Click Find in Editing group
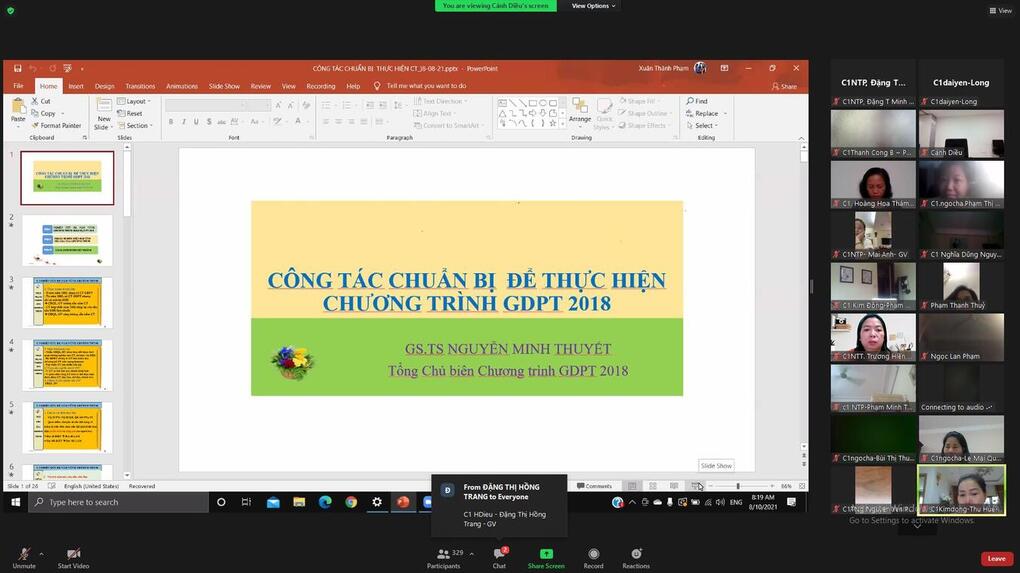Image resolution: width=1020 pixels, height=573 pixels. (x=697, y=101)
